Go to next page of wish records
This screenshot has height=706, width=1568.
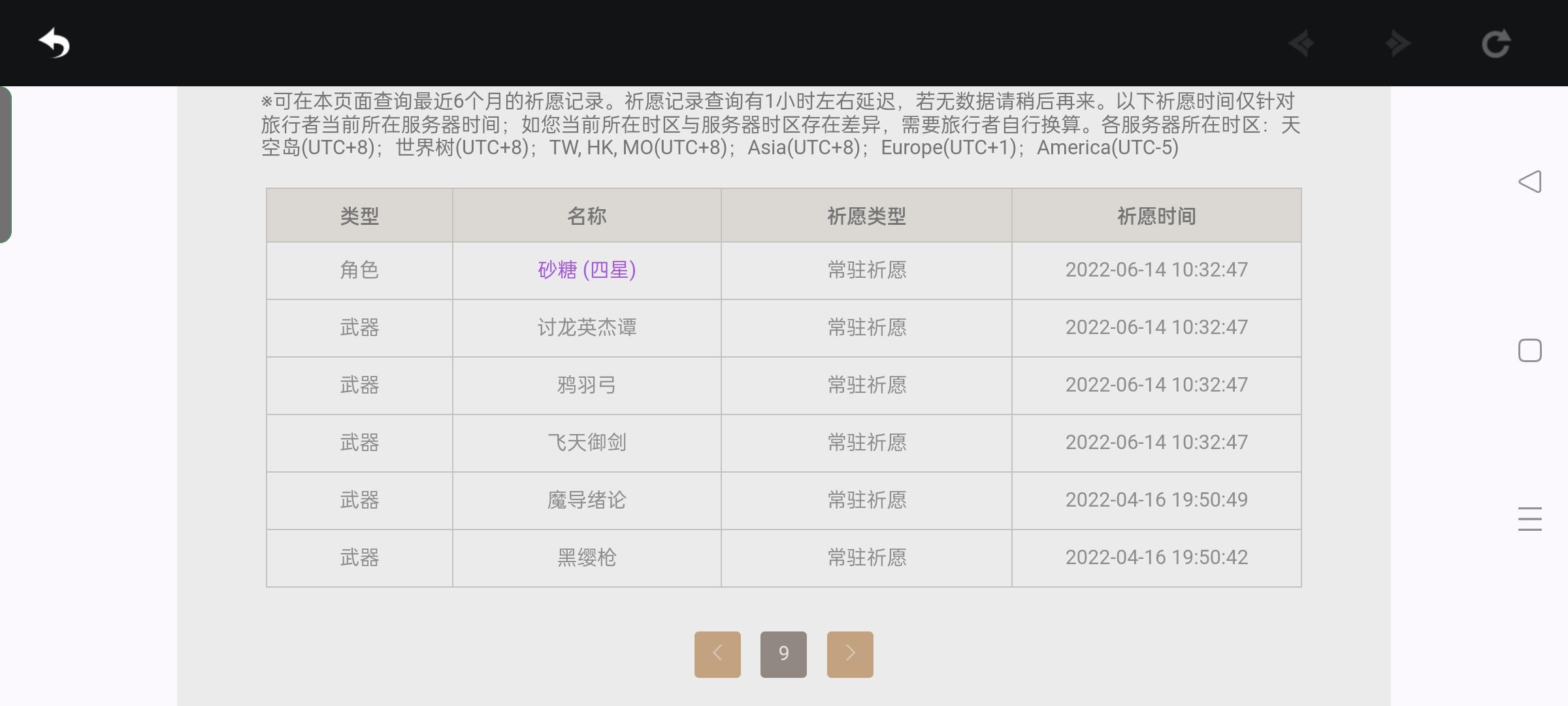tap(850, 654)
